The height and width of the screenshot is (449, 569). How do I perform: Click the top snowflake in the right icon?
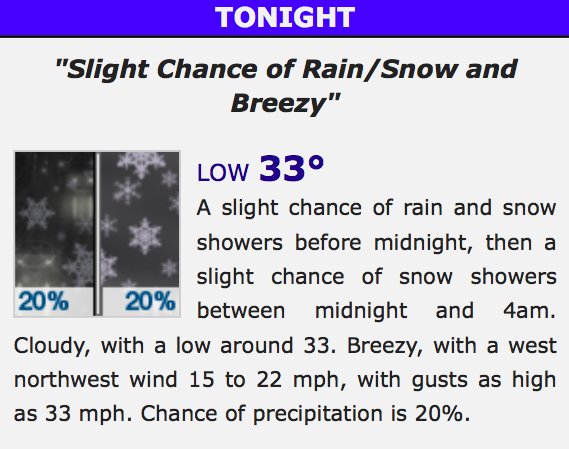[142, 164]
